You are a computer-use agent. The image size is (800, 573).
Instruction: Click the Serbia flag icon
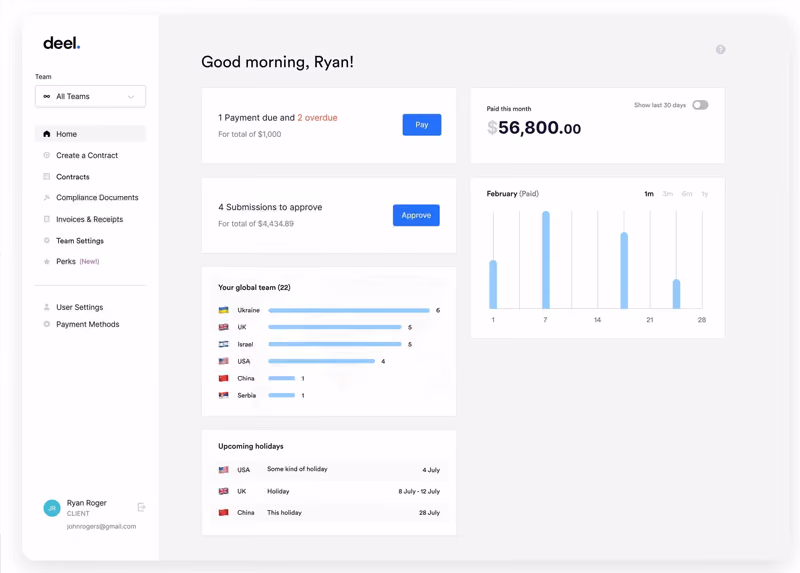(x=223, y=395)
